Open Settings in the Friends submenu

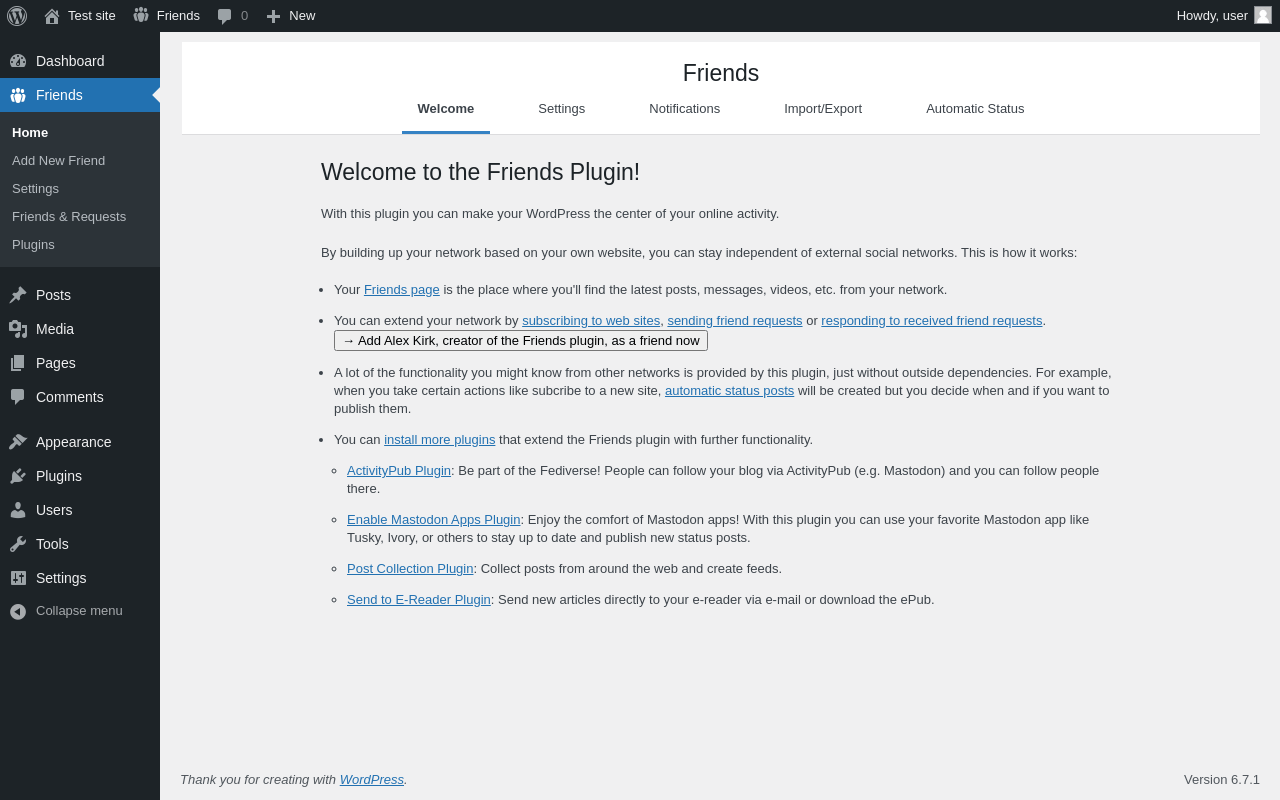(x=35, y=189)
